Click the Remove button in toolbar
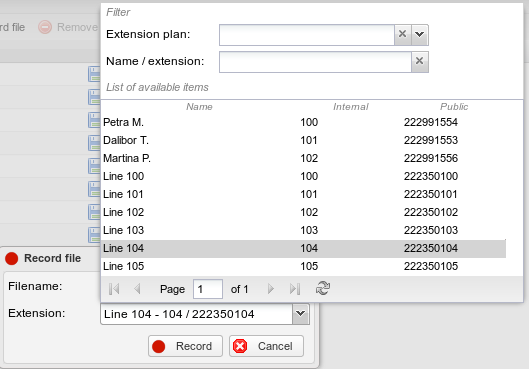The width and height of the screenshot is (529, 369). 67,27
